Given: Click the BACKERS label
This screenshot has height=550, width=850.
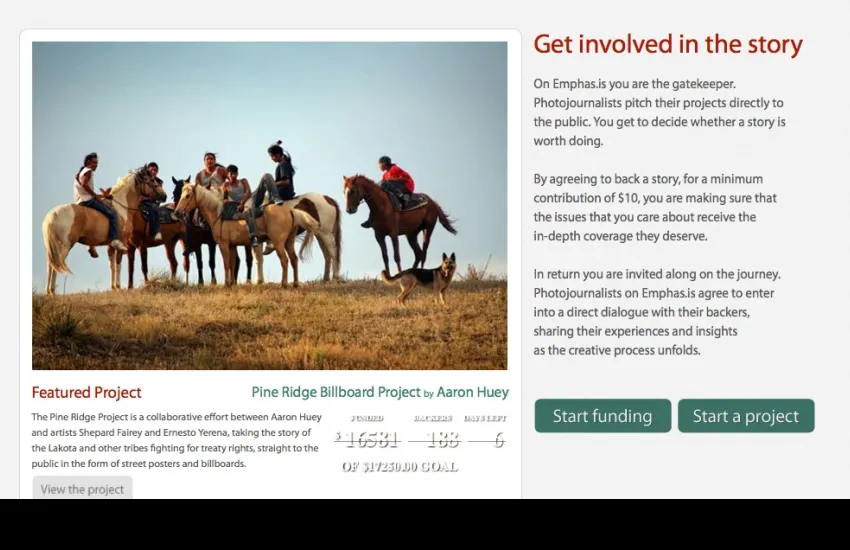Looking at the screenshot, I should [433, 418].
